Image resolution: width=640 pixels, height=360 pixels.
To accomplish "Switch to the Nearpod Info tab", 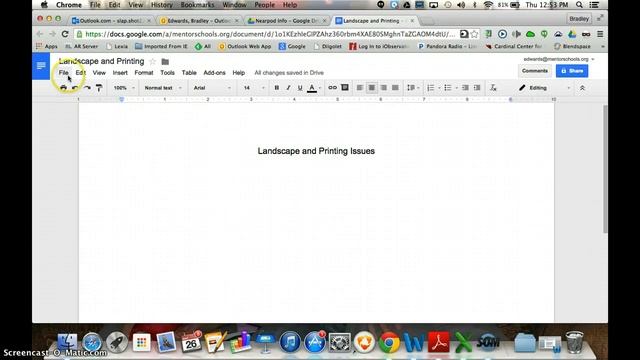I will pyautogui.click(x=287, y=20).
